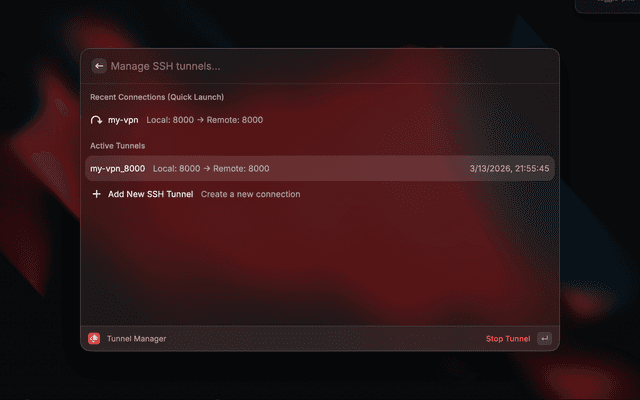Choose Add New SSH Tunnel
Image resolution: width=640 pixels, height=400 pixels.
[x=151, y=194]
